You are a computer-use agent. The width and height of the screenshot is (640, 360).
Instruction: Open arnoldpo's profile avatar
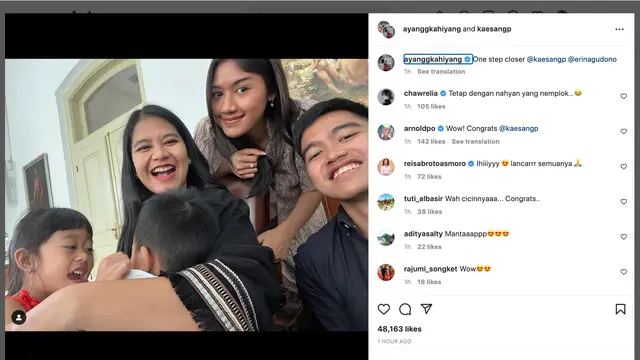point(386,132)
